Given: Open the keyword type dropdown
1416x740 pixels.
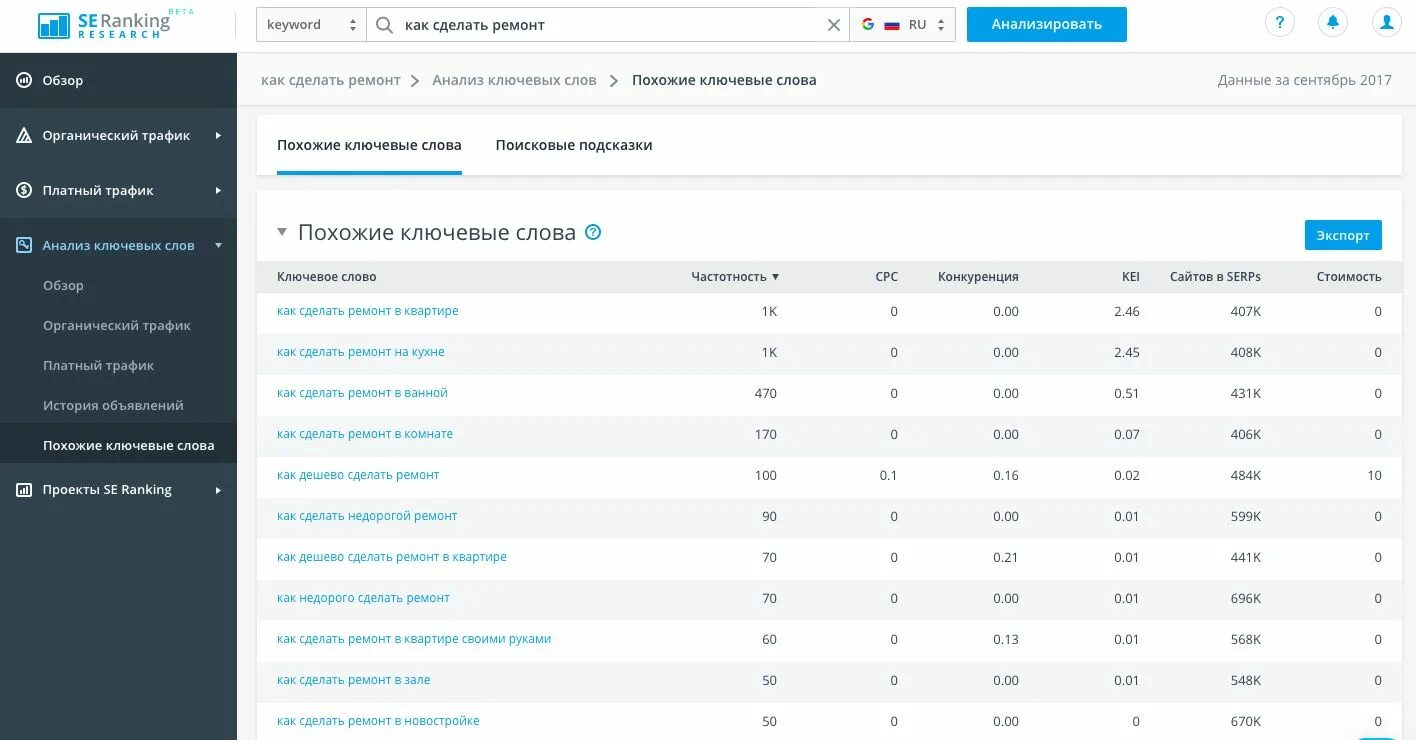Looking at the screenshot, I should 311,25.
